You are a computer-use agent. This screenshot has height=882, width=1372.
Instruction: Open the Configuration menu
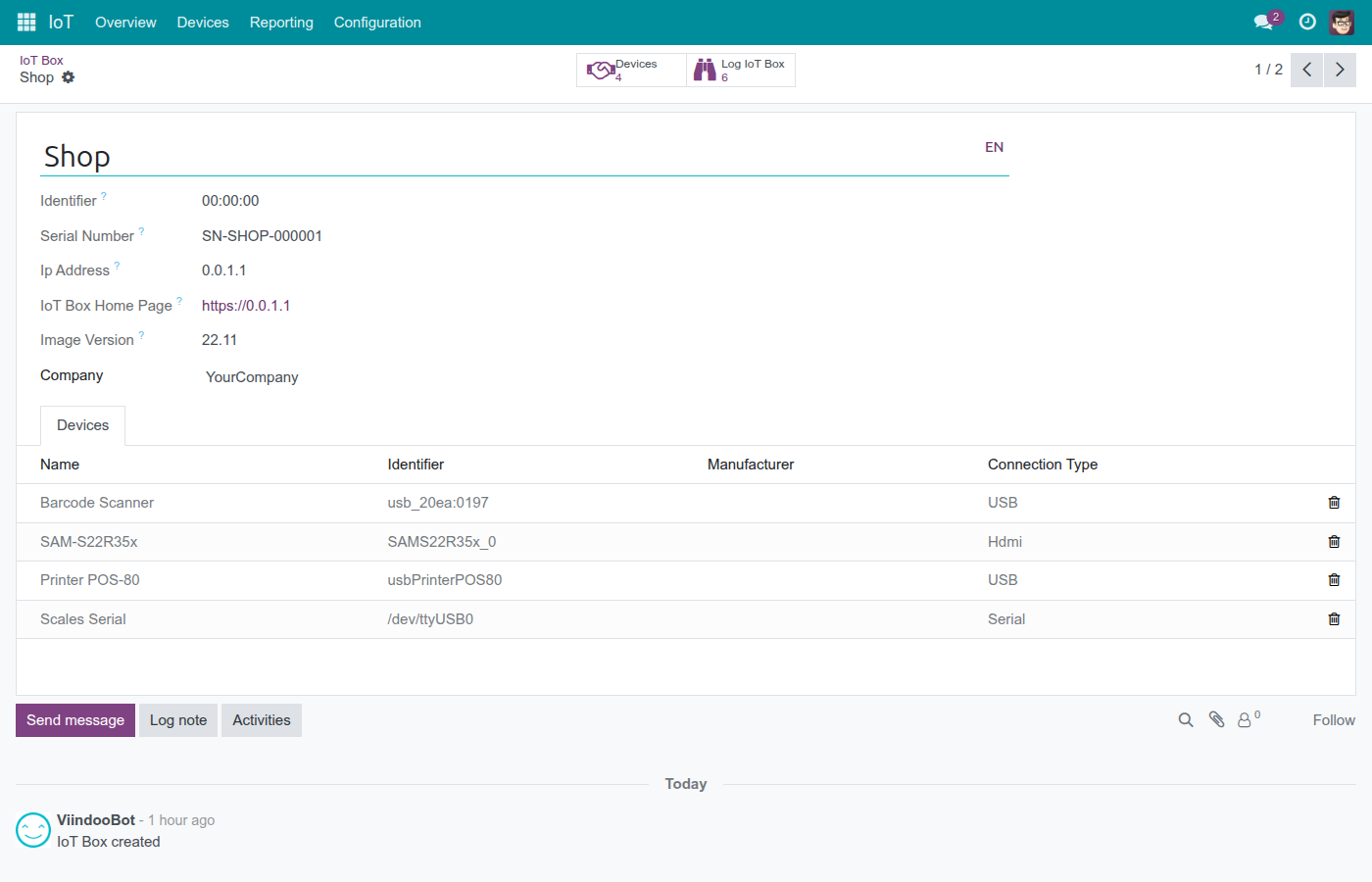coord(377,23)
